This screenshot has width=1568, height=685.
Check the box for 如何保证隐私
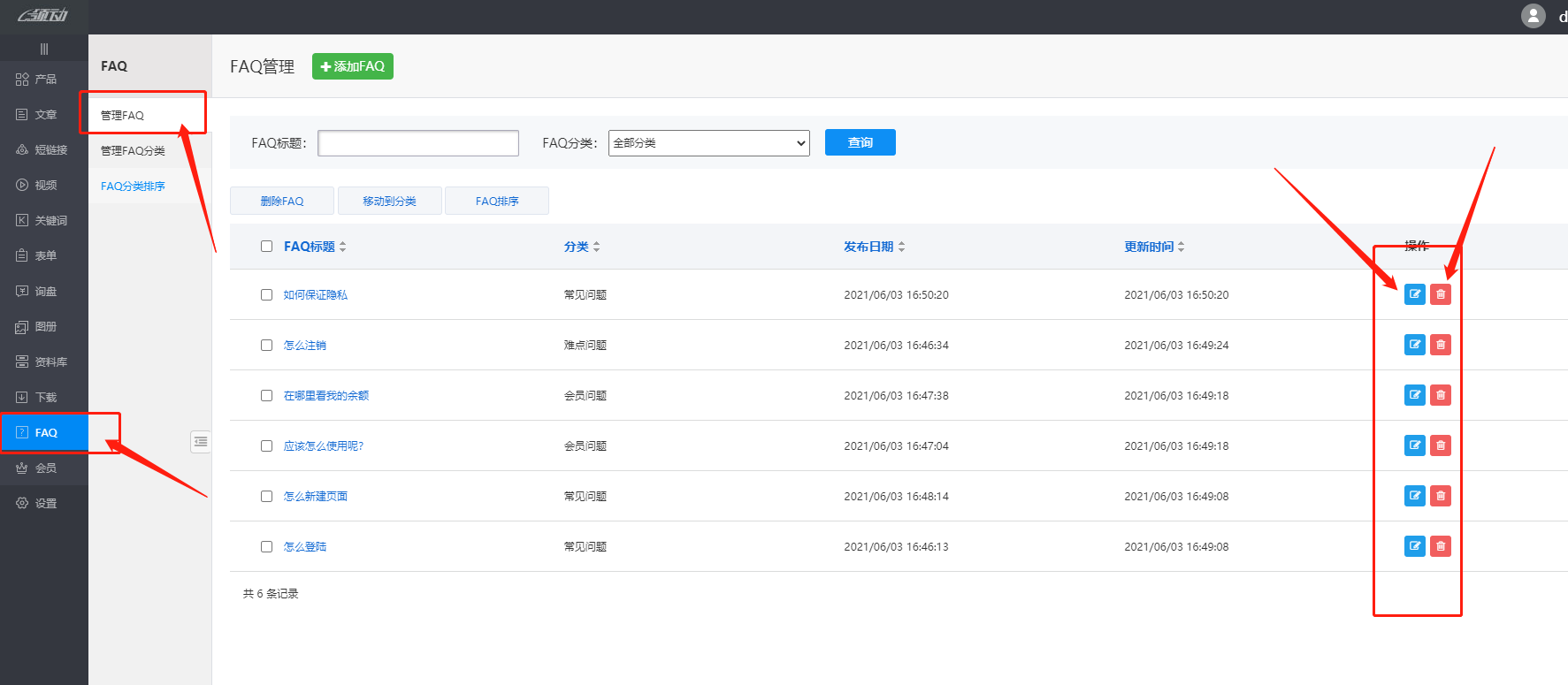[266, 295]
